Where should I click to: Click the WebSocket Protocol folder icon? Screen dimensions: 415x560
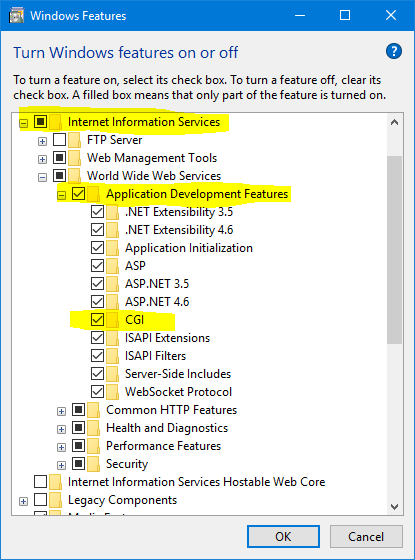click(112, 392)
